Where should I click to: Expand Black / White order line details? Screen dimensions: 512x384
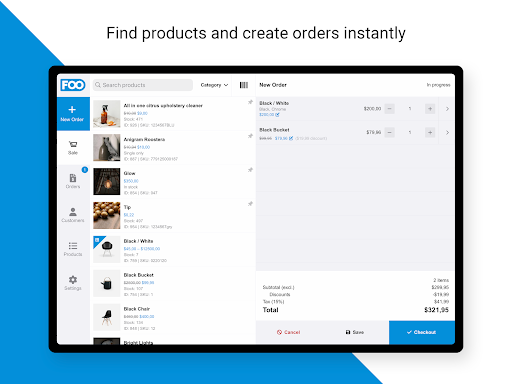[x=447, y=109]
